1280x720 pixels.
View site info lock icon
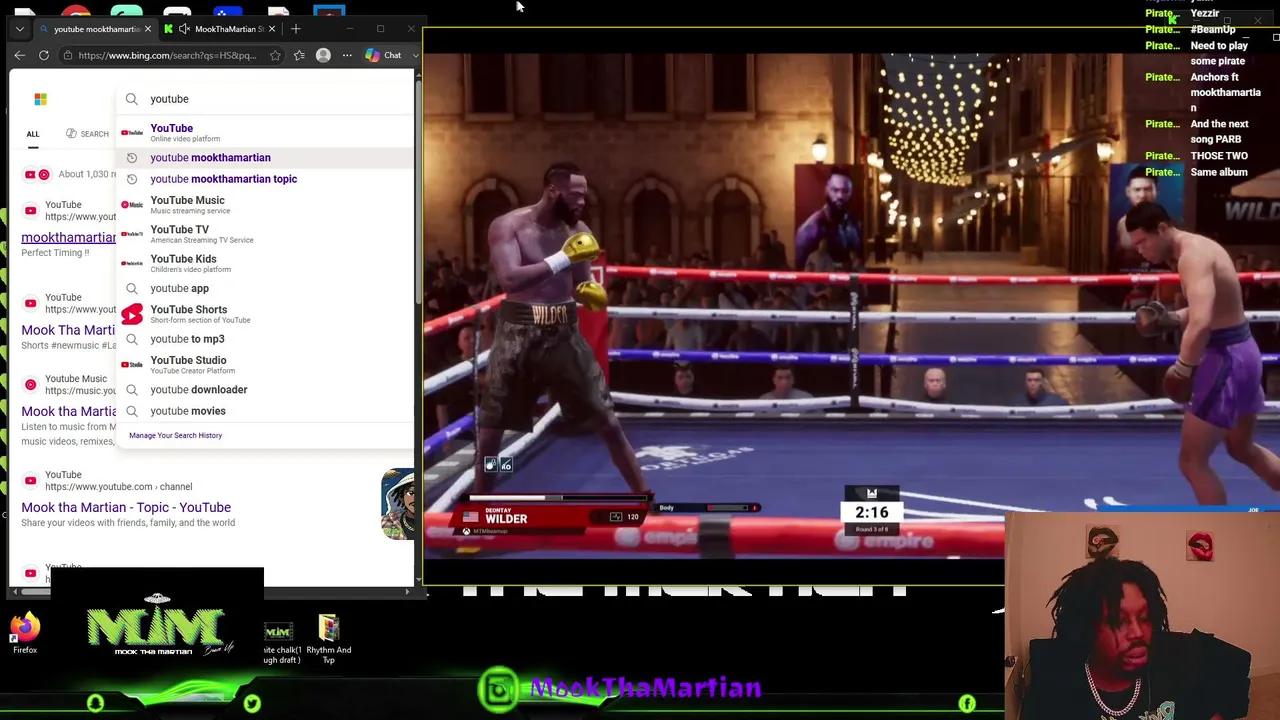pos(68,55)
